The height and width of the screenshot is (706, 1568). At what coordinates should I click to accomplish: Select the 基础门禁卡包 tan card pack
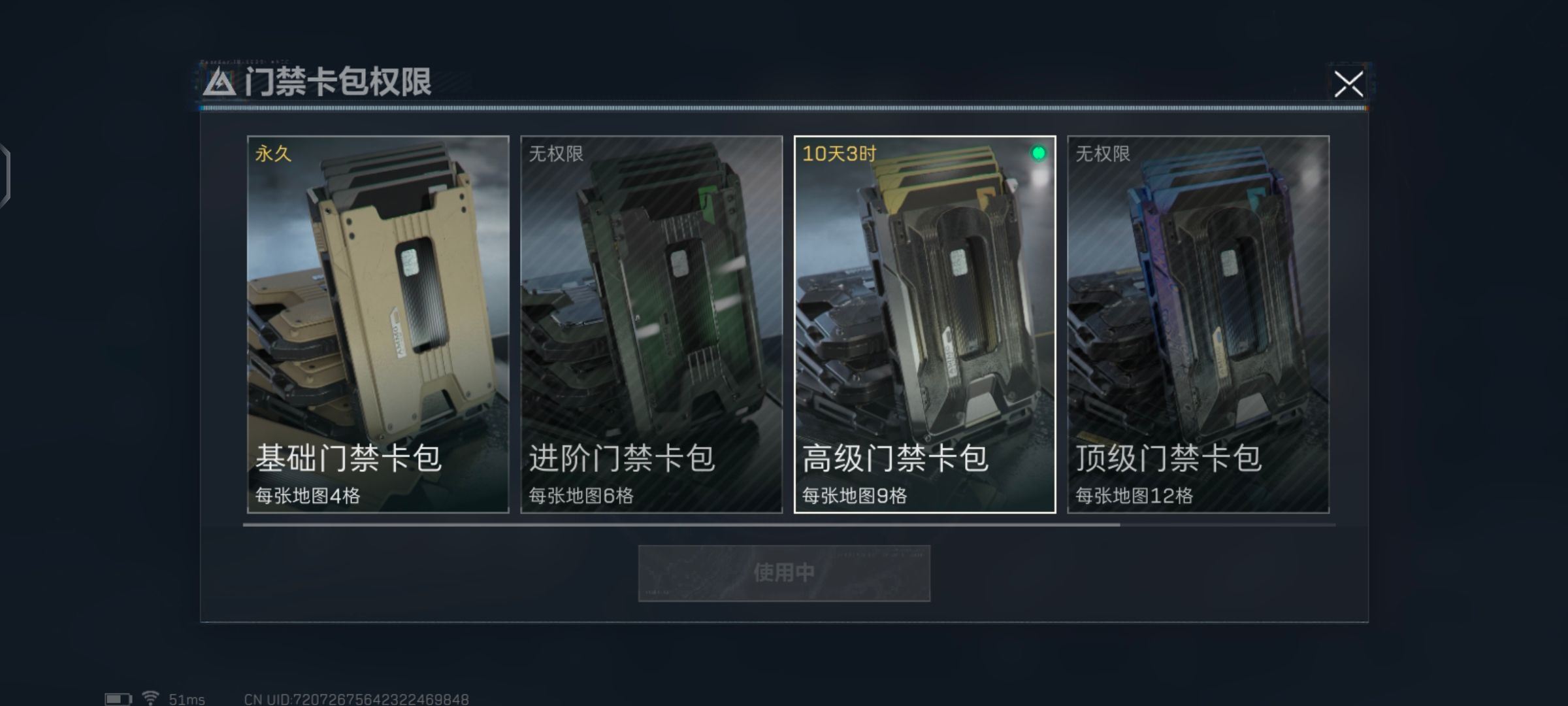pyautogui.click(x=378, y=324)
